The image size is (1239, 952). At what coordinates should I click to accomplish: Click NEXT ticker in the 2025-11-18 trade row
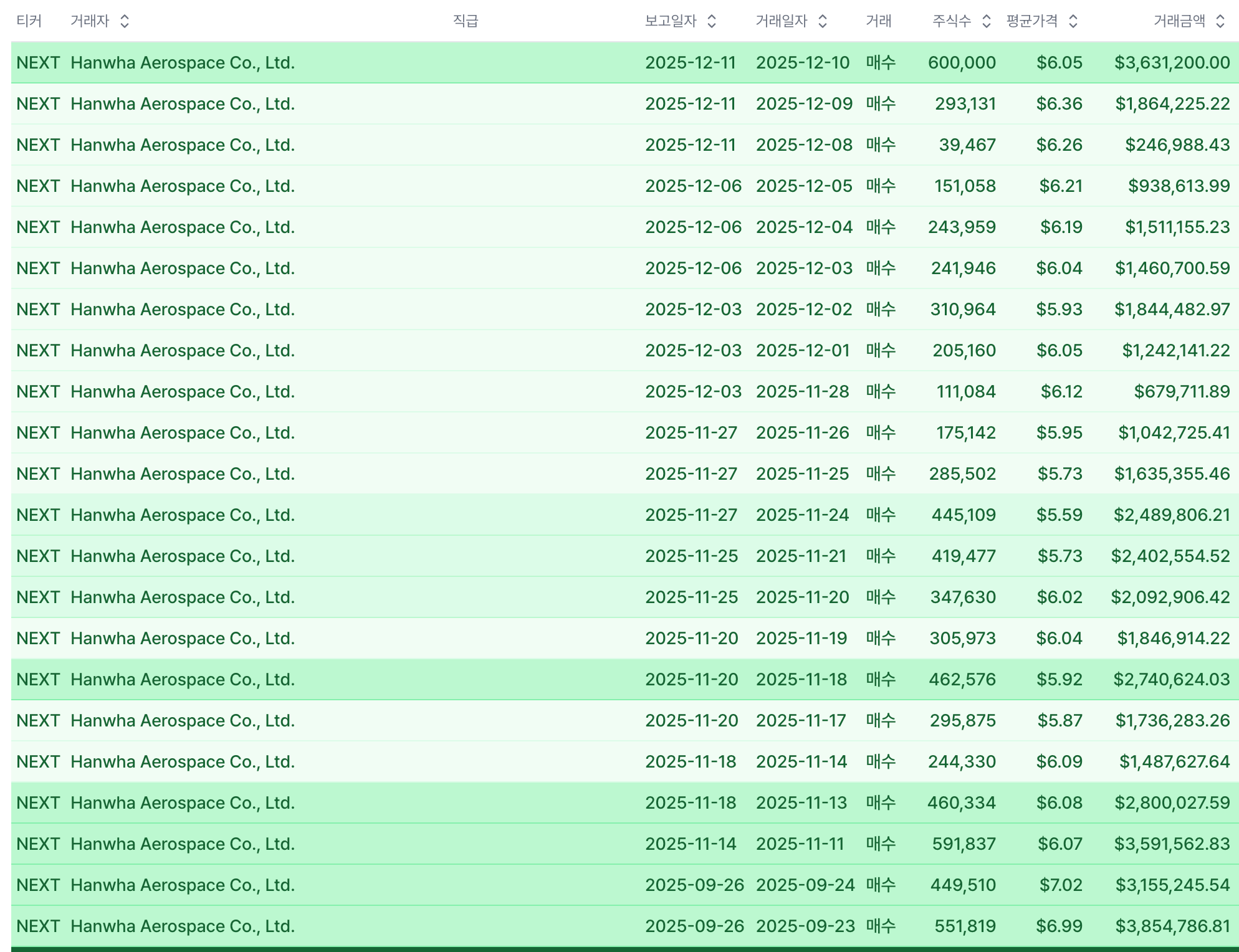pos(38,680)
